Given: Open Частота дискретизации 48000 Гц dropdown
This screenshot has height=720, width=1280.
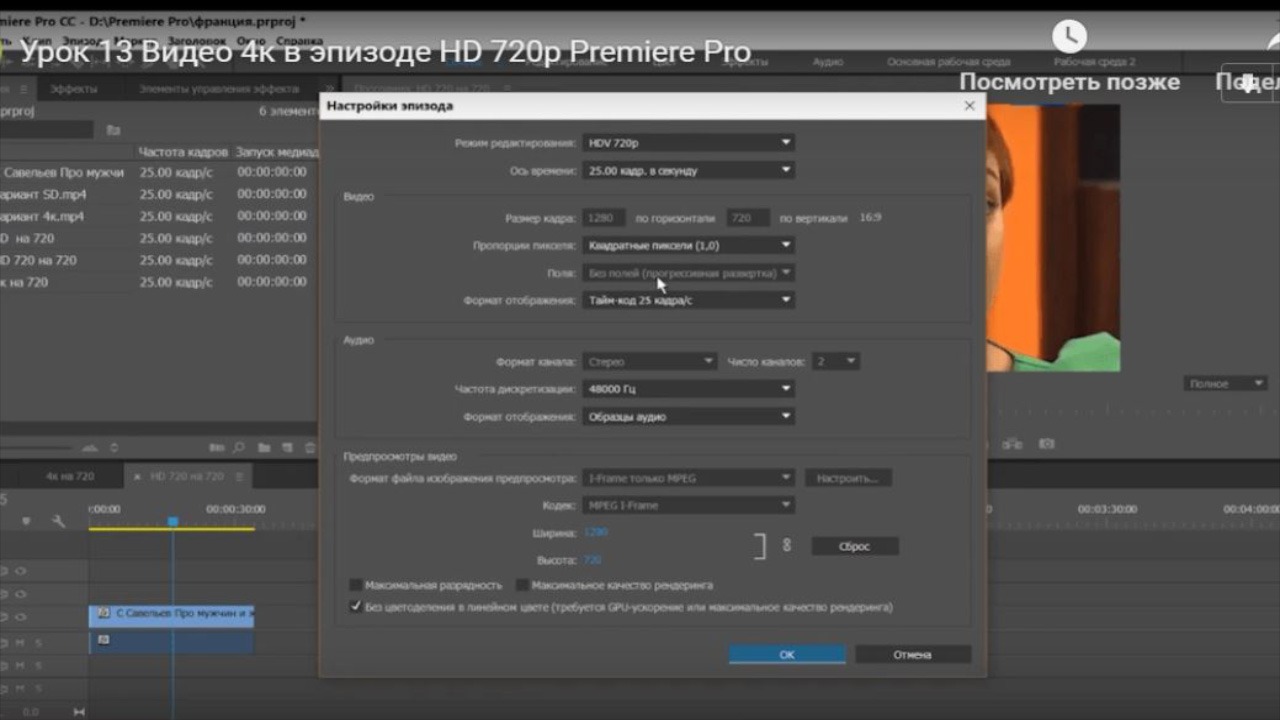Looking at the screenshot, I should click(688, 389).
